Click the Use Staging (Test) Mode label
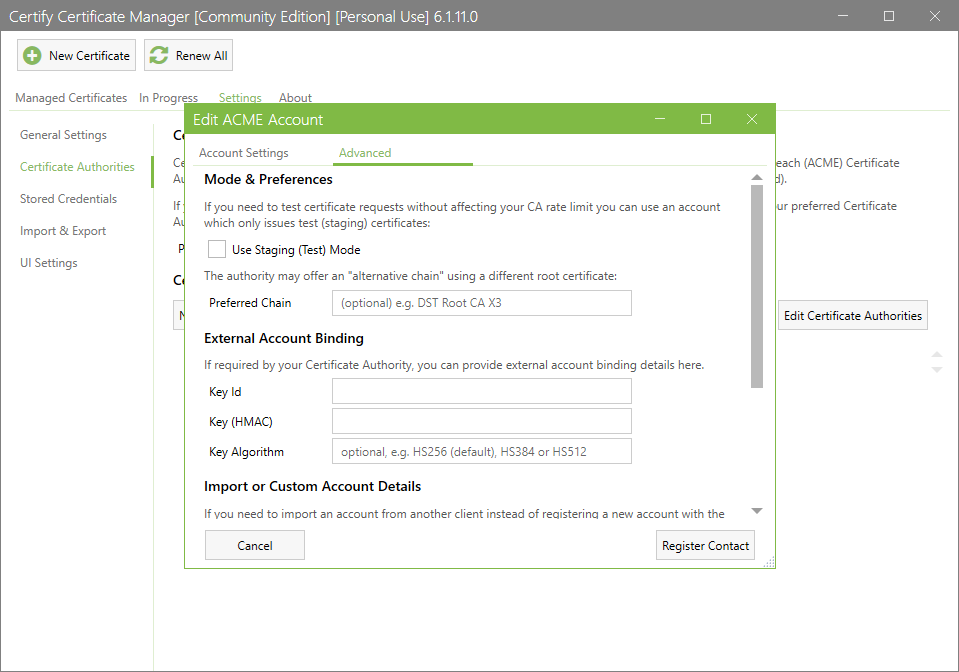 (296, 249)
